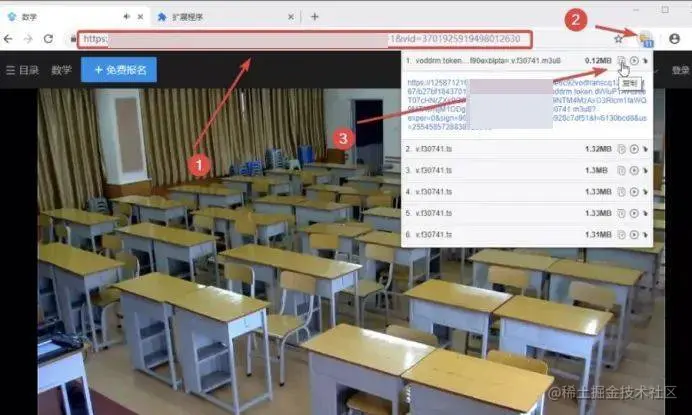Go back to the previous page
Viewport: 692px width, 415px height.
click(8, 39)
